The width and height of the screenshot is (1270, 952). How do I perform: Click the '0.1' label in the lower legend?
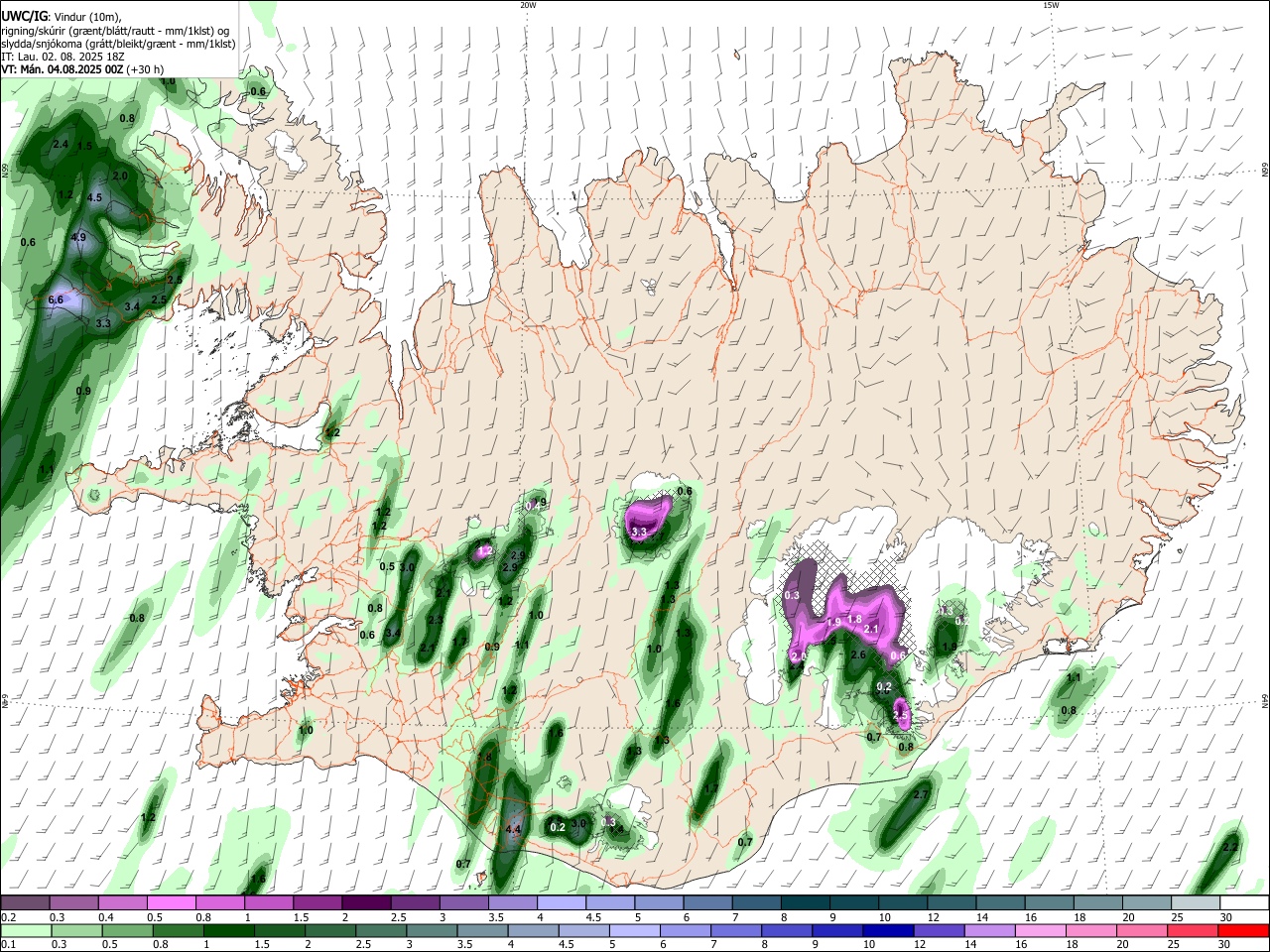(7, 944)
